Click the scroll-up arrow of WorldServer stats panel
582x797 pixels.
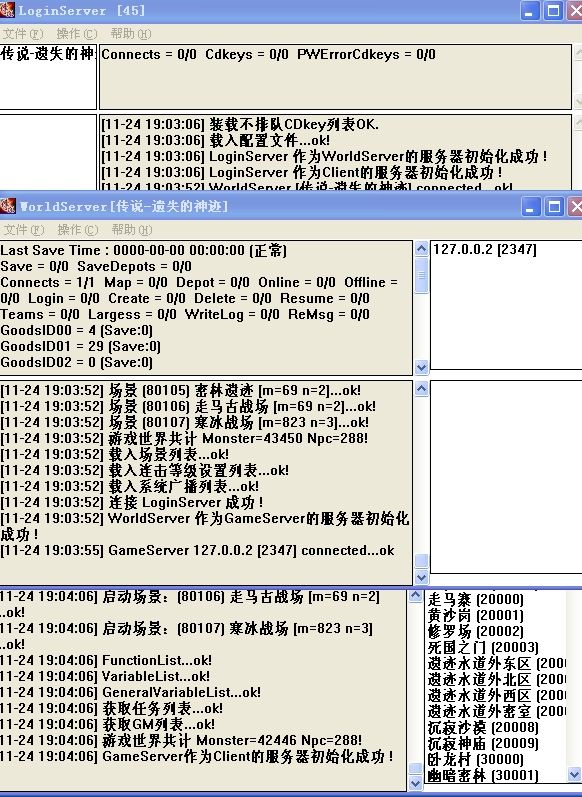click(421, 249)
